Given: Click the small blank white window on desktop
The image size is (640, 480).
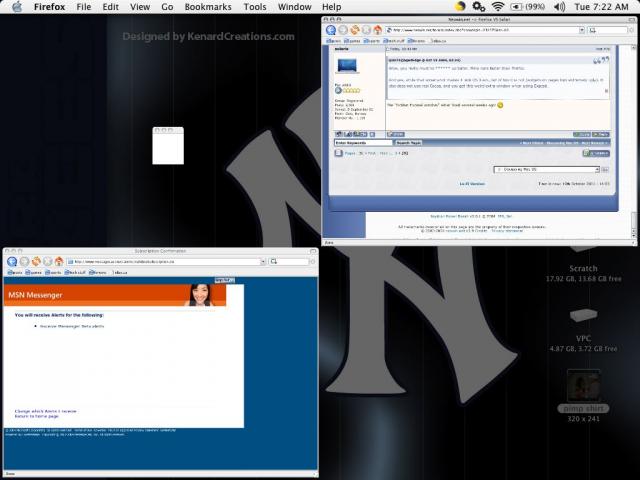Looking at the screenshot, I should (168, 146).
